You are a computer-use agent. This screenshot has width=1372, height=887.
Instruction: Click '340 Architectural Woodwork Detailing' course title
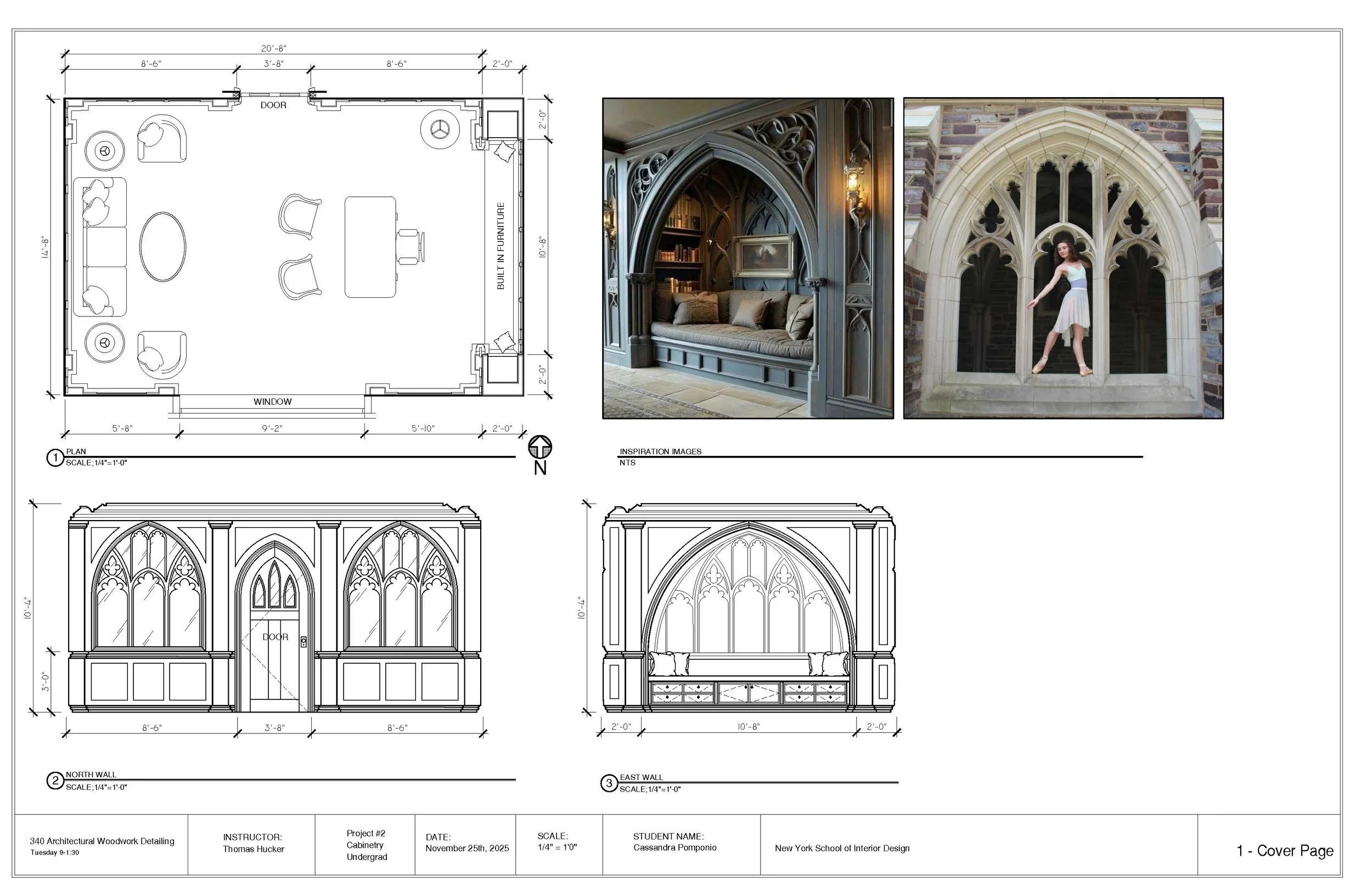click(x=102, y=841)
